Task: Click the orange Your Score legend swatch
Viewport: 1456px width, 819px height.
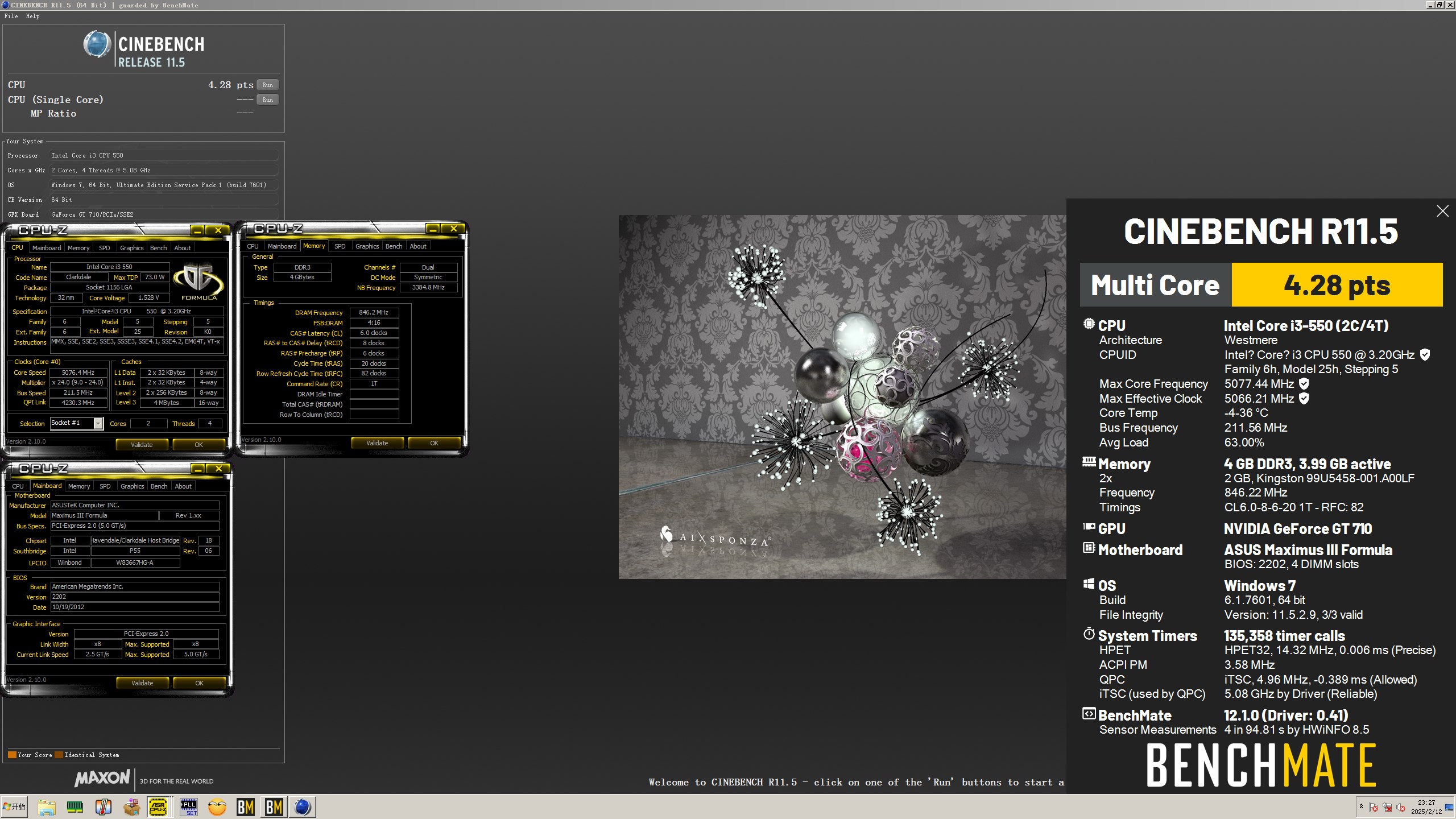Action: pos(12,755)
